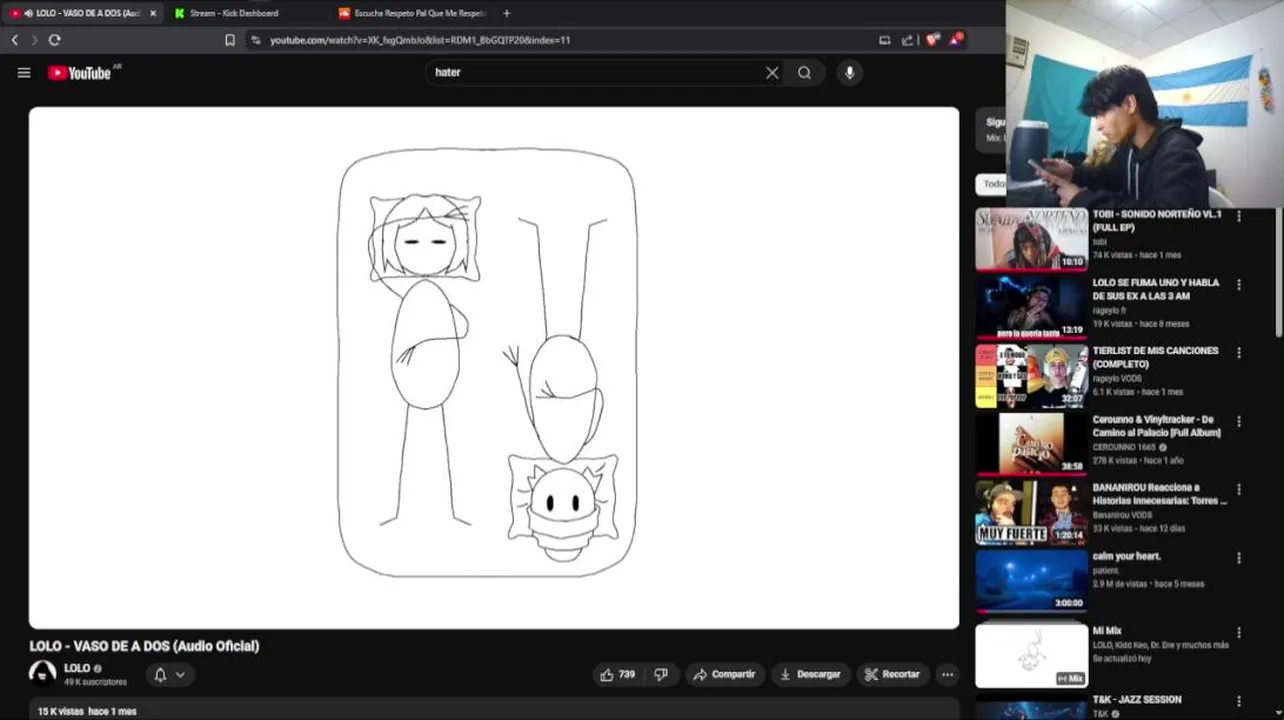This screenshot has height=720, width=1284.
Task: Dislike the video with thumbs down
Action: (x=661, y=674)
